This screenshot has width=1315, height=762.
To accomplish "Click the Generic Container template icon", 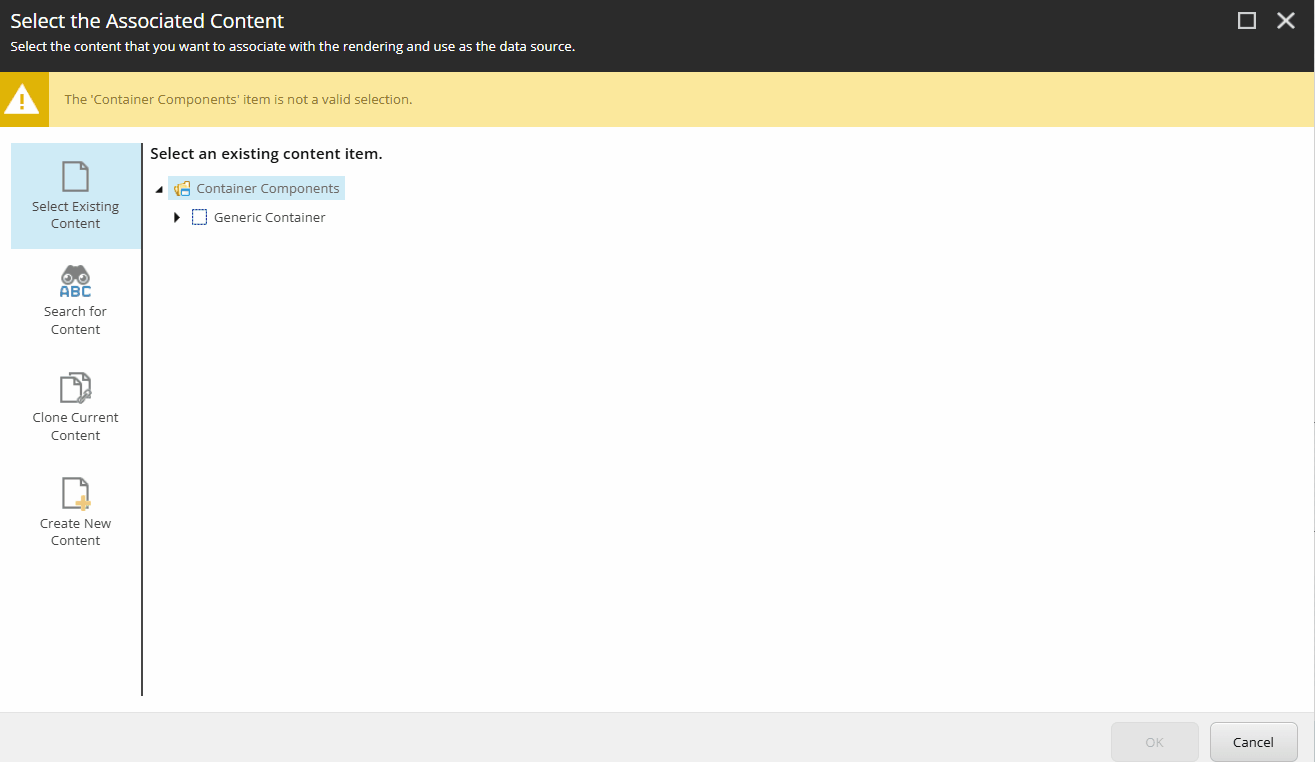I will (x=198, y=216).
